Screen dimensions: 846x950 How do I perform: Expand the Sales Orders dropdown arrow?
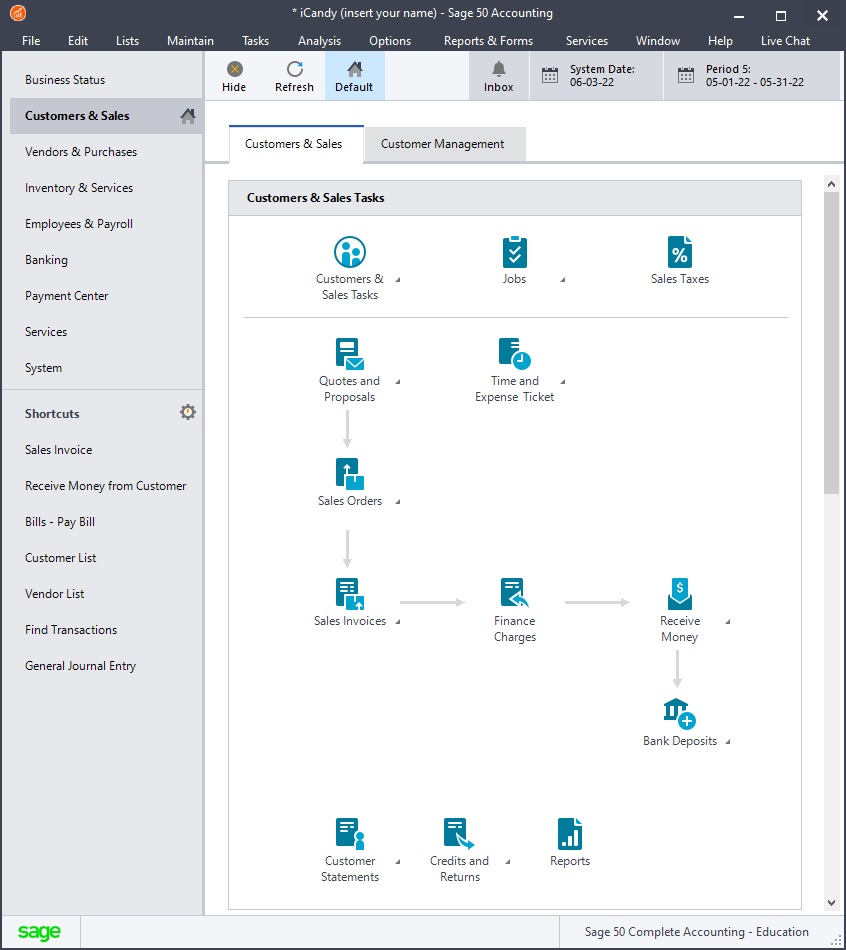tap(398, 501)
